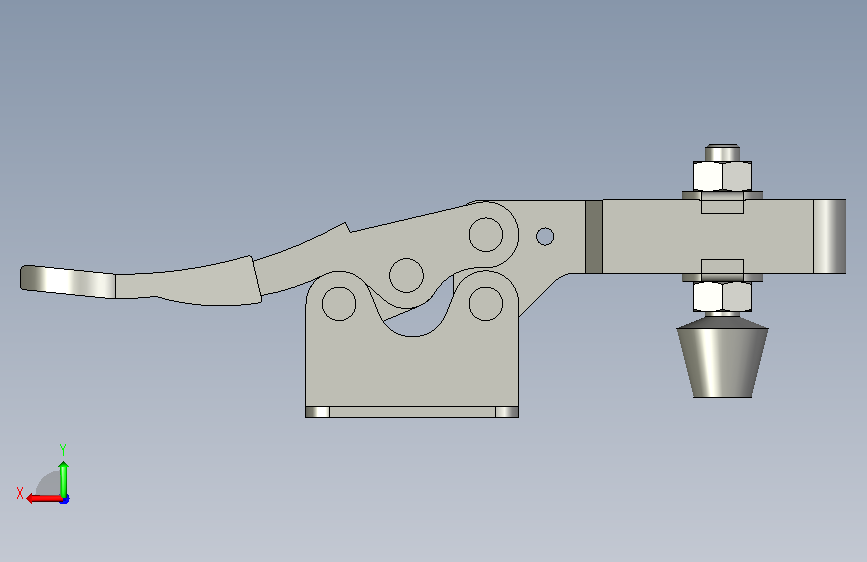Select the small hole beside the arm pivot
867x562 pixels.
coord(545,237)
